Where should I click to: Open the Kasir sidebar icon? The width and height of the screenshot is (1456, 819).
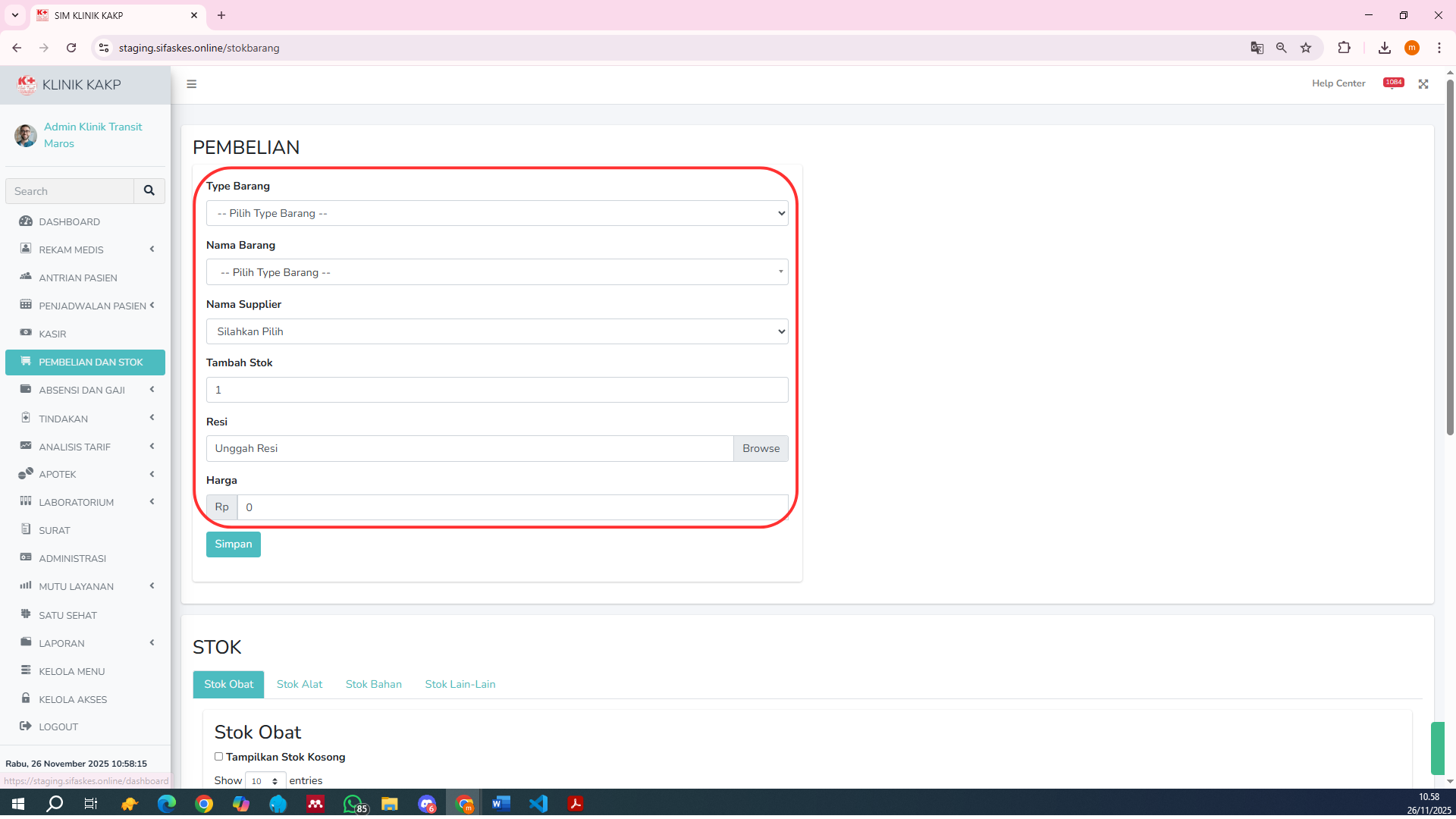click(x=26, y=333)
